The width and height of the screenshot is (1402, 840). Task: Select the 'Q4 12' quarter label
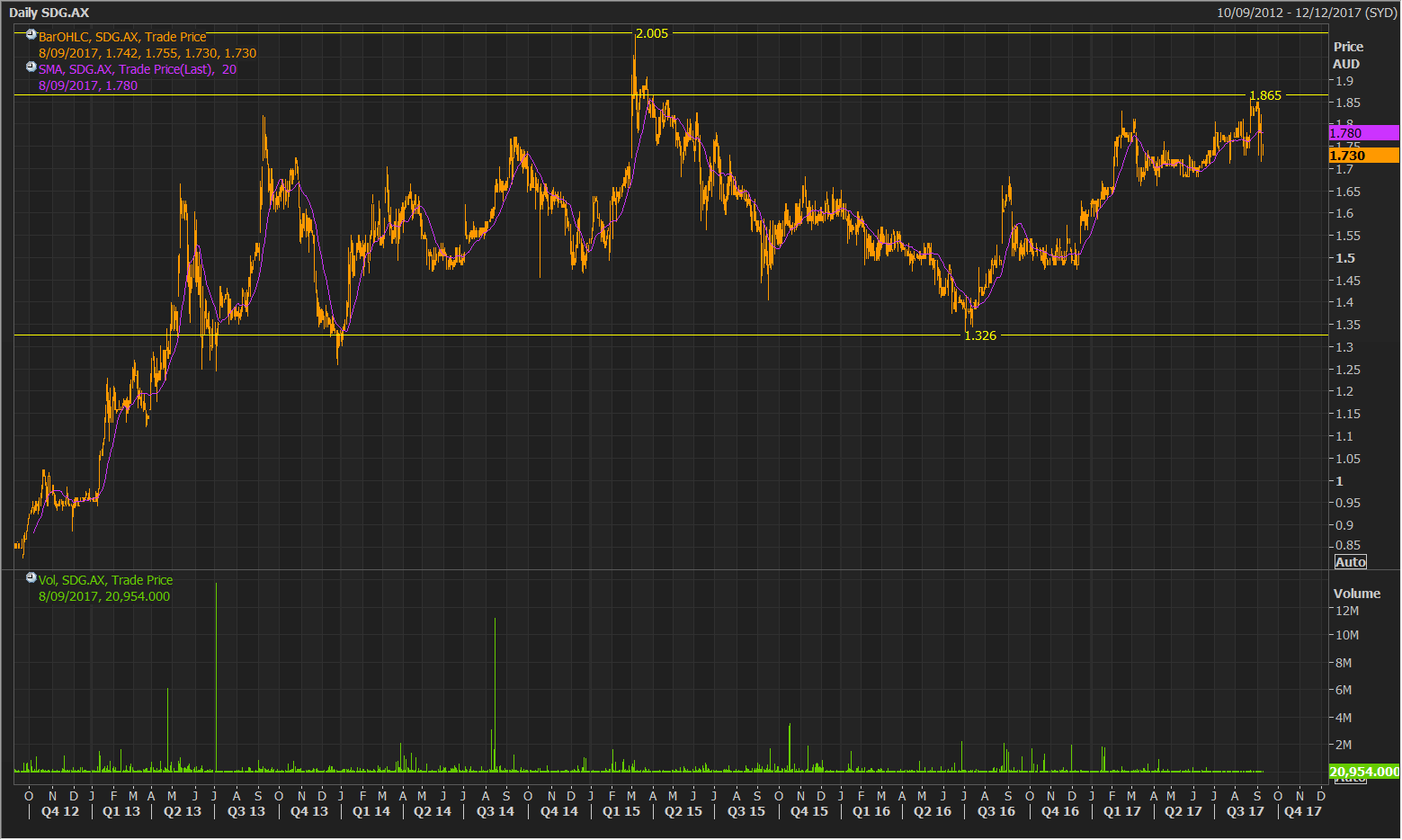[60, 811]
